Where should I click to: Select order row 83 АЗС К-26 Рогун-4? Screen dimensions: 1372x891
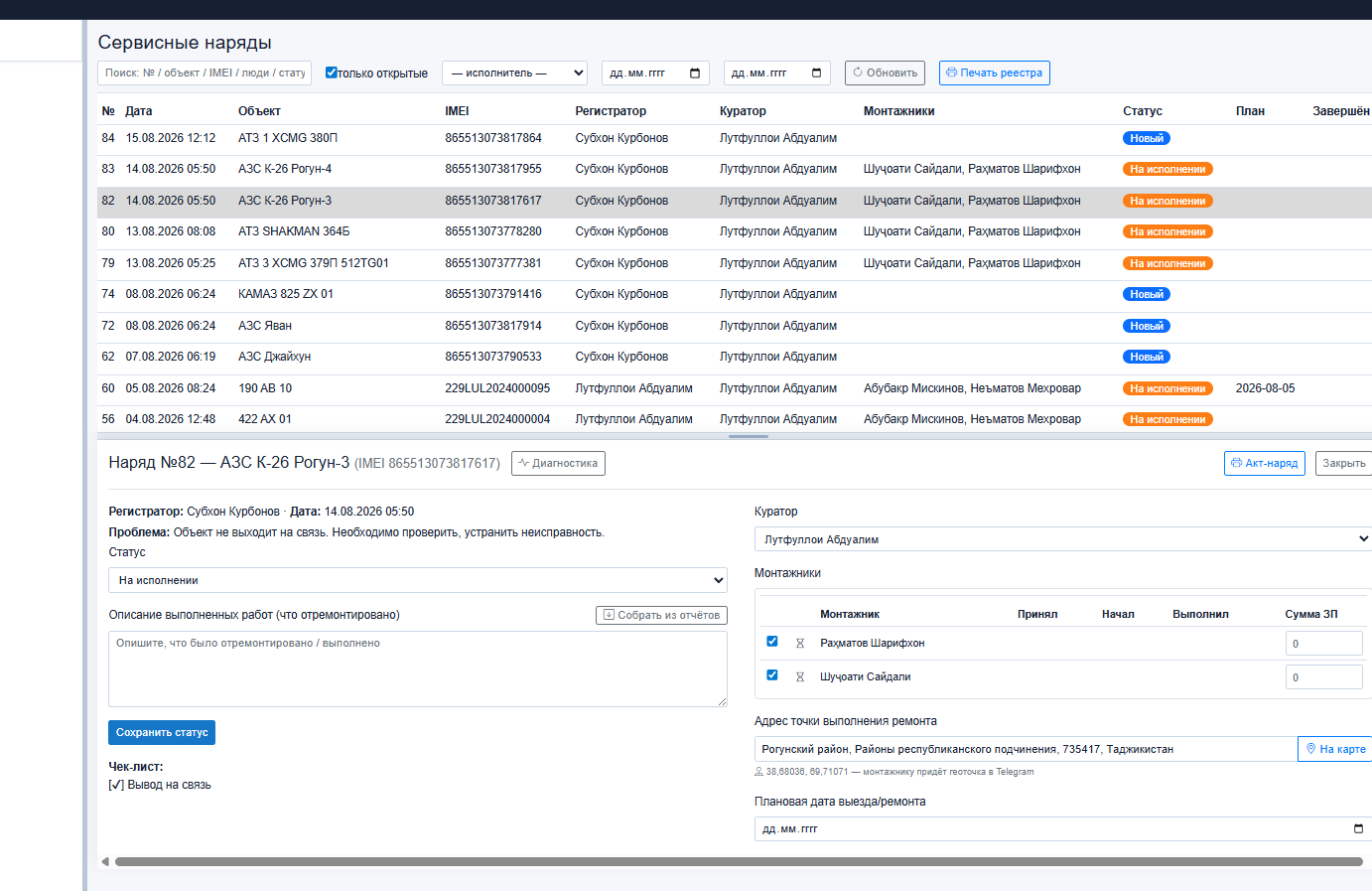(735, 170)
